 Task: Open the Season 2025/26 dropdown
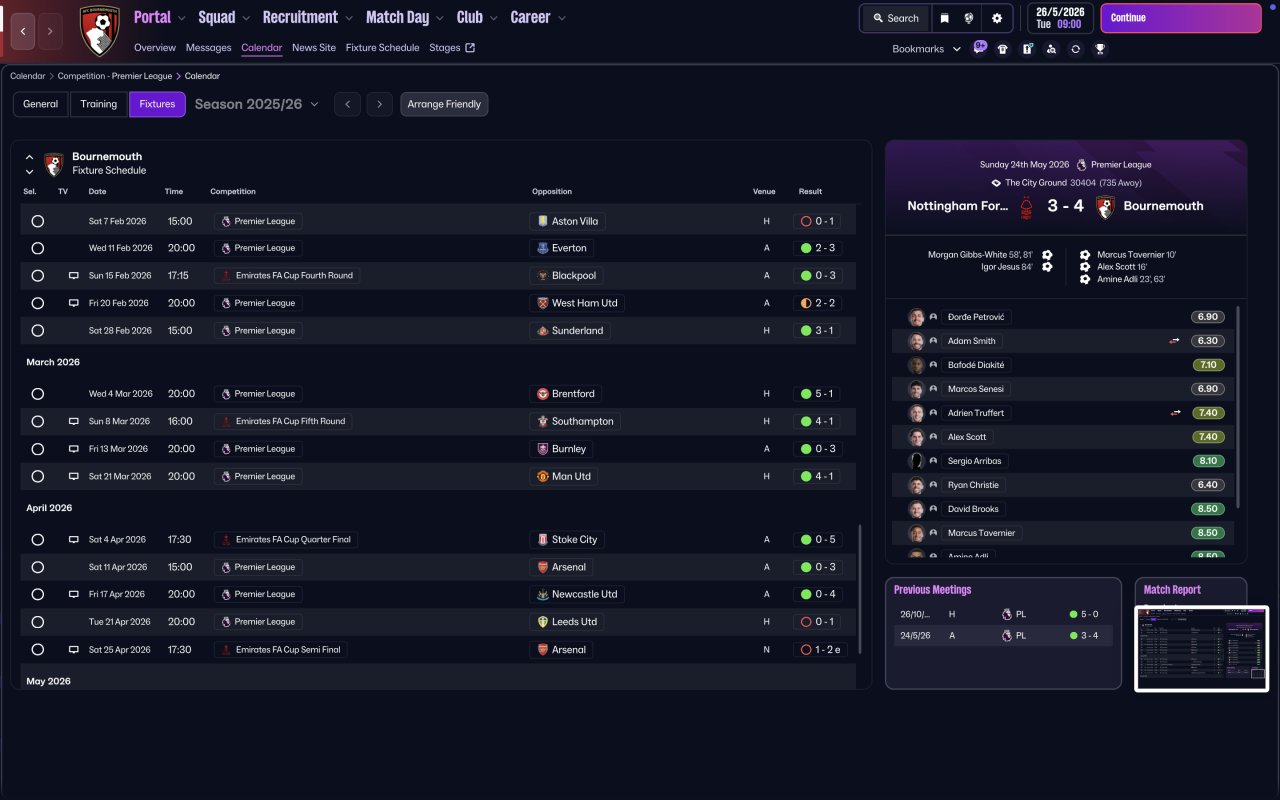(x=257, y=104)
